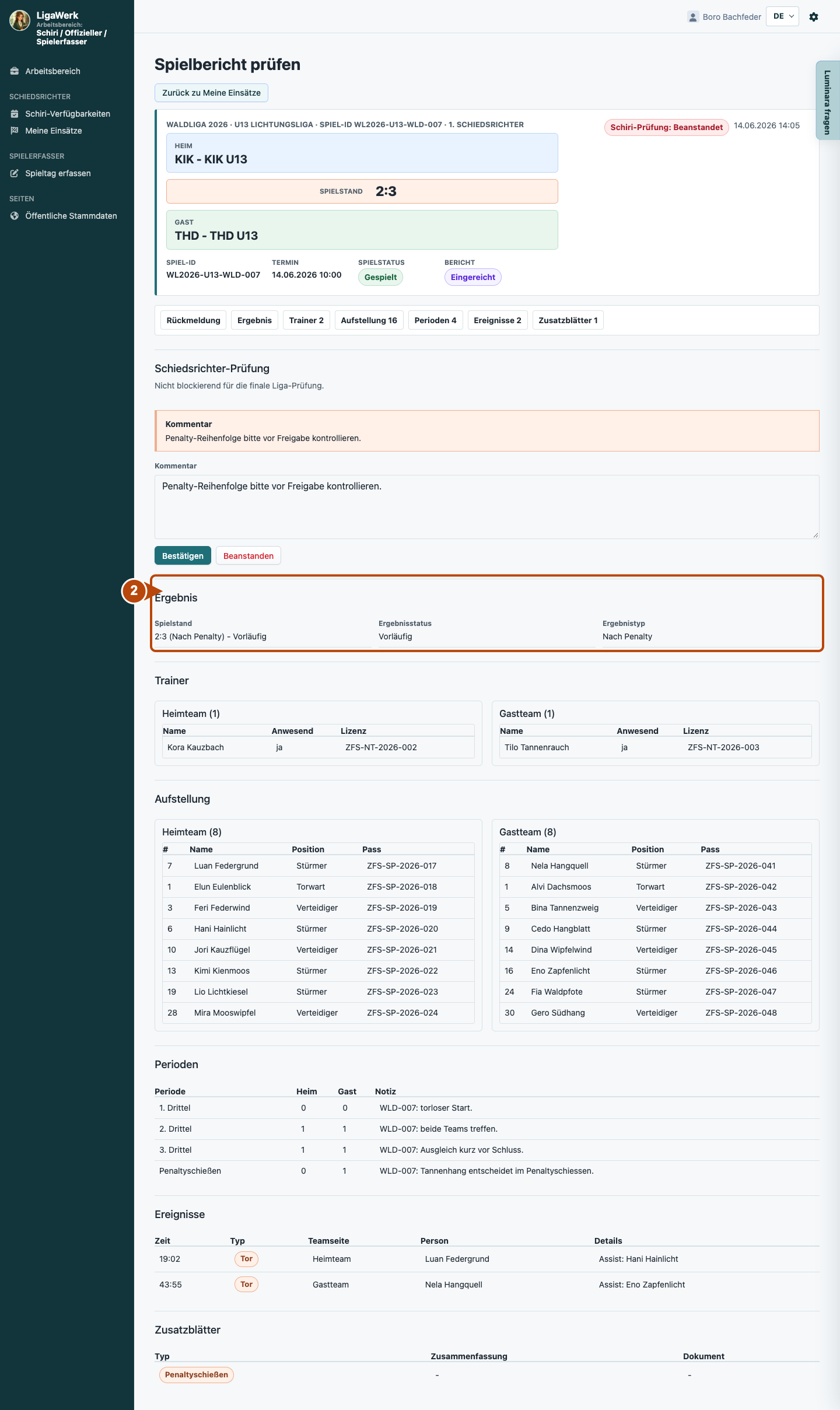Click the Meine Einsätze flag icon
The height and width of the screenshot is (1410, 840).
click(15, 131)
